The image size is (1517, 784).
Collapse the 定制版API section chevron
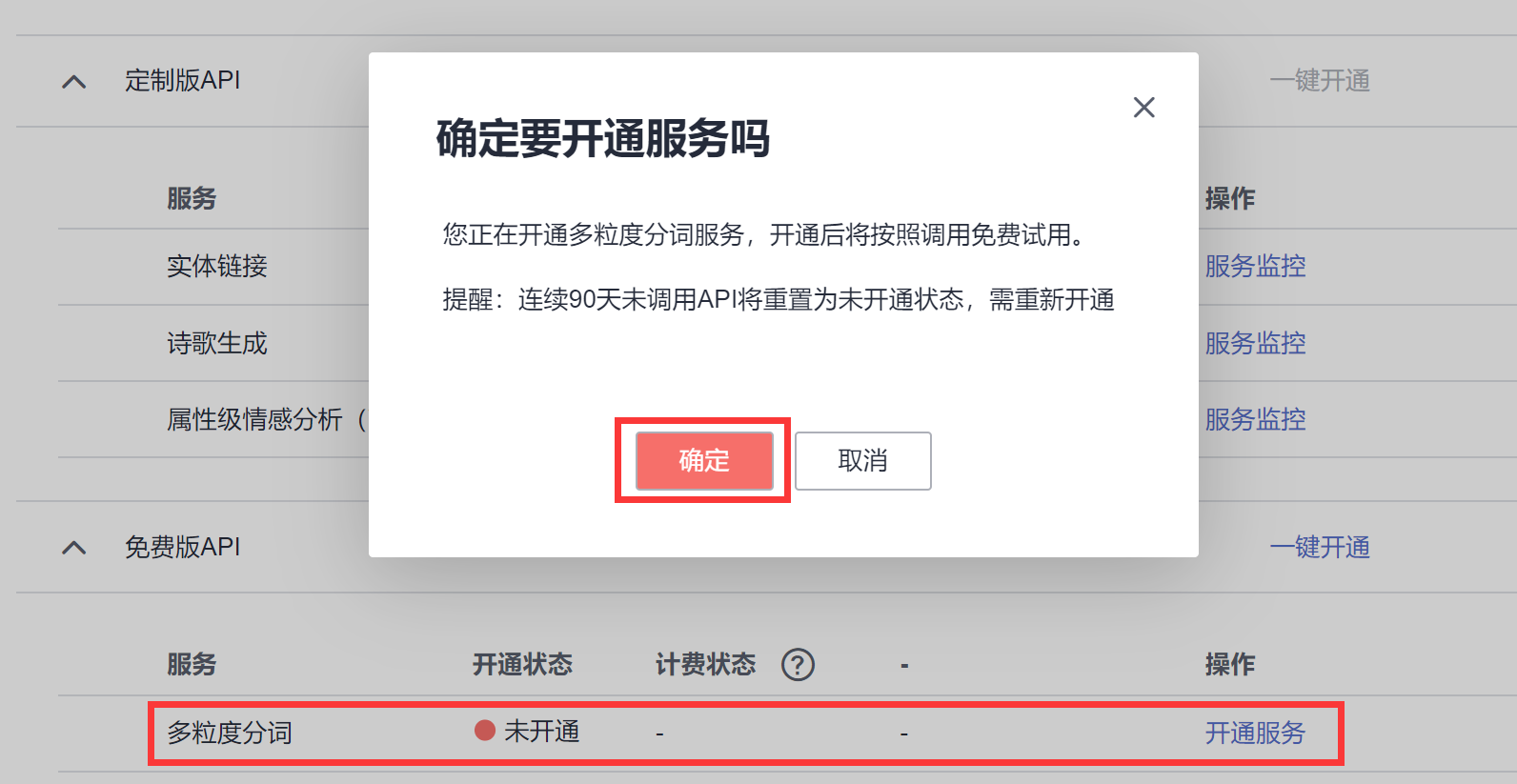(74, 82)
